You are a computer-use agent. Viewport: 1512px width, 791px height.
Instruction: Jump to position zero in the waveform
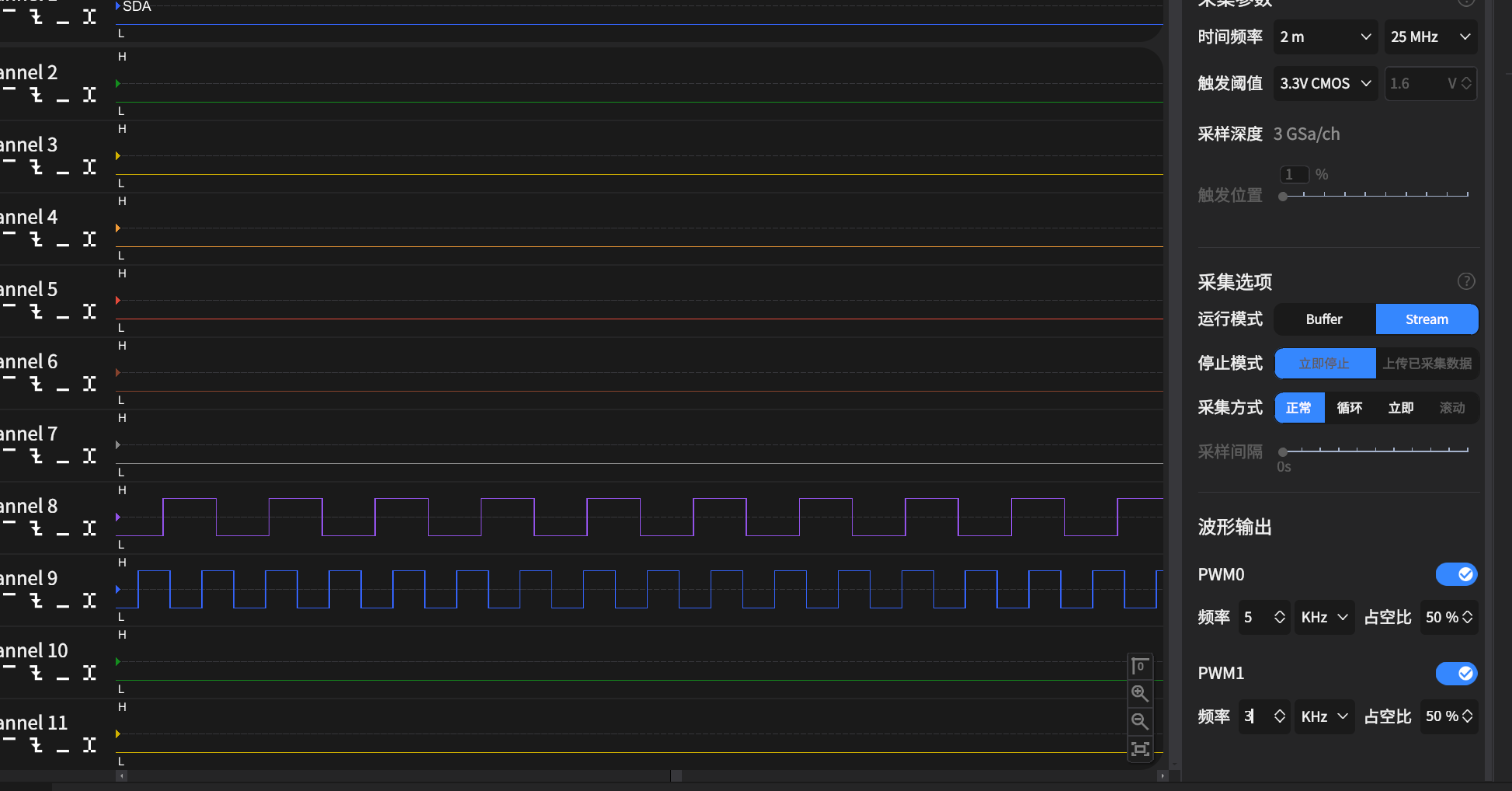(1140, 666)
